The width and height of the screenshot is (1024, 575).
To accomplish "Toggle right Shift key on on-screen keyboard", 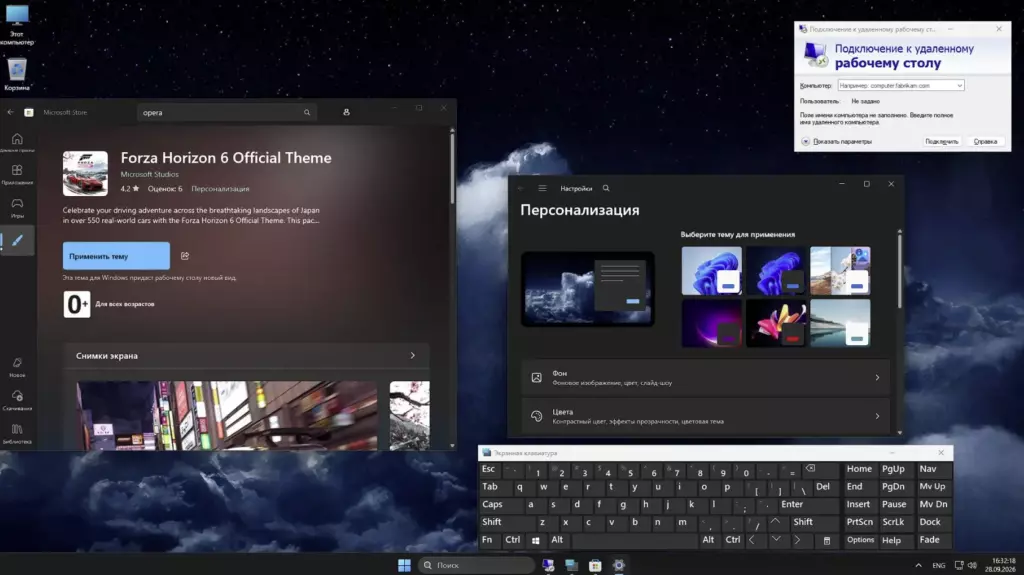I will coord(812,522).
